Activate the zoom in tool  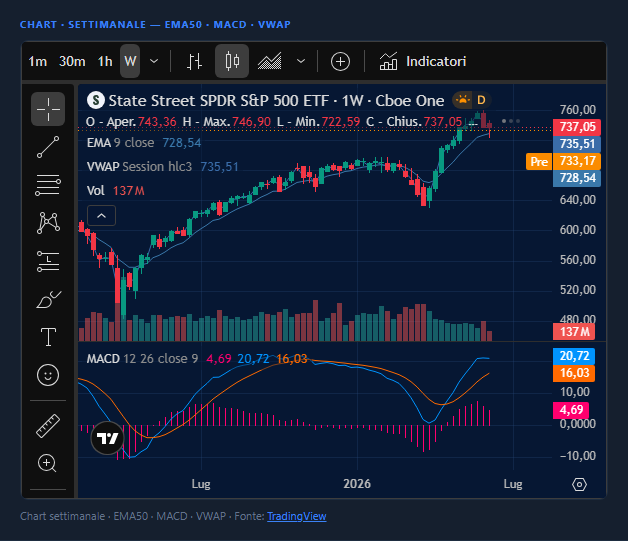[47, 463]
